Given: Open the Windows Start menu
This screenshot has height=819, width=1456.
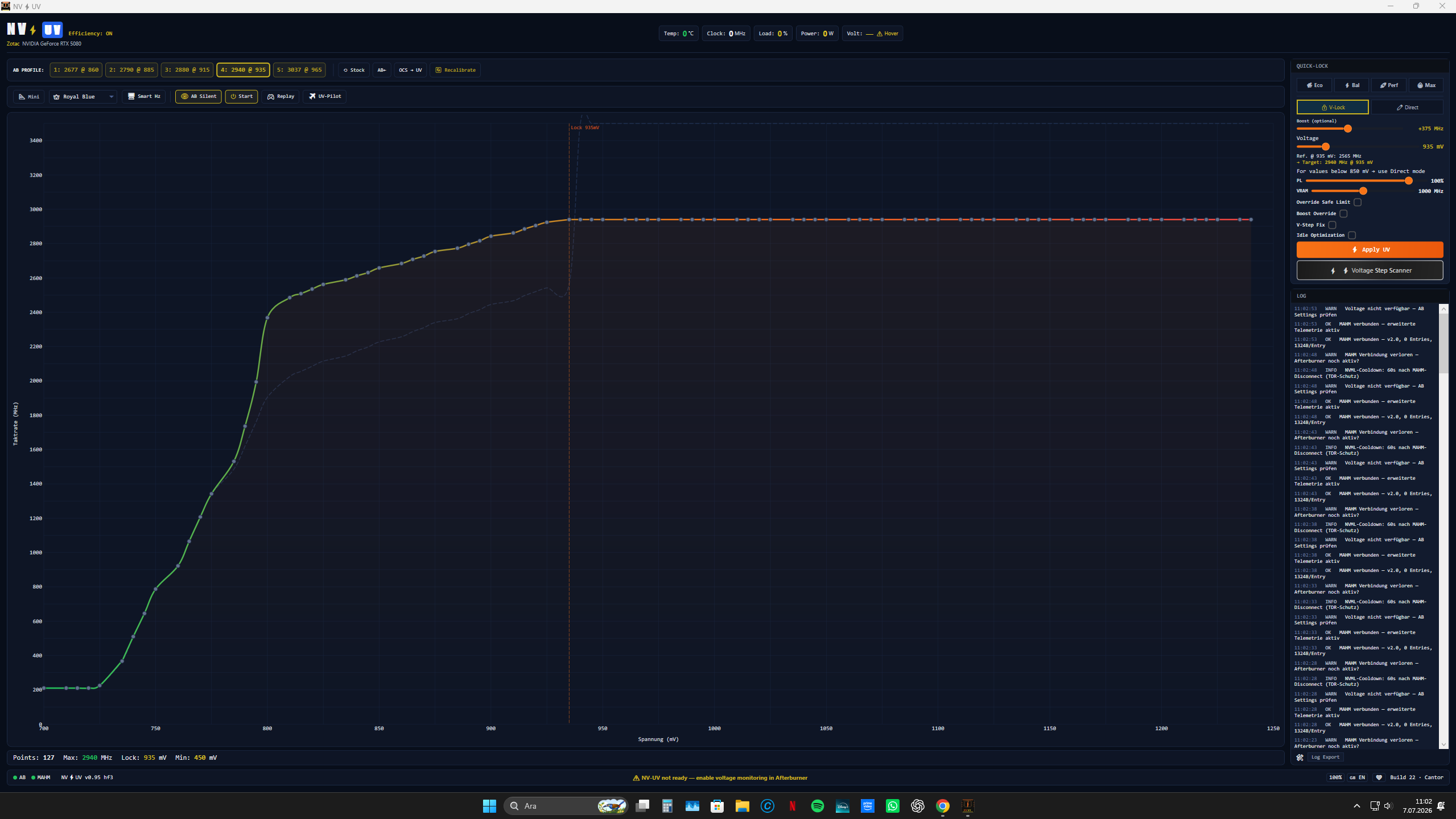Looking at the screenshot, I should click(x=489, y=806).
